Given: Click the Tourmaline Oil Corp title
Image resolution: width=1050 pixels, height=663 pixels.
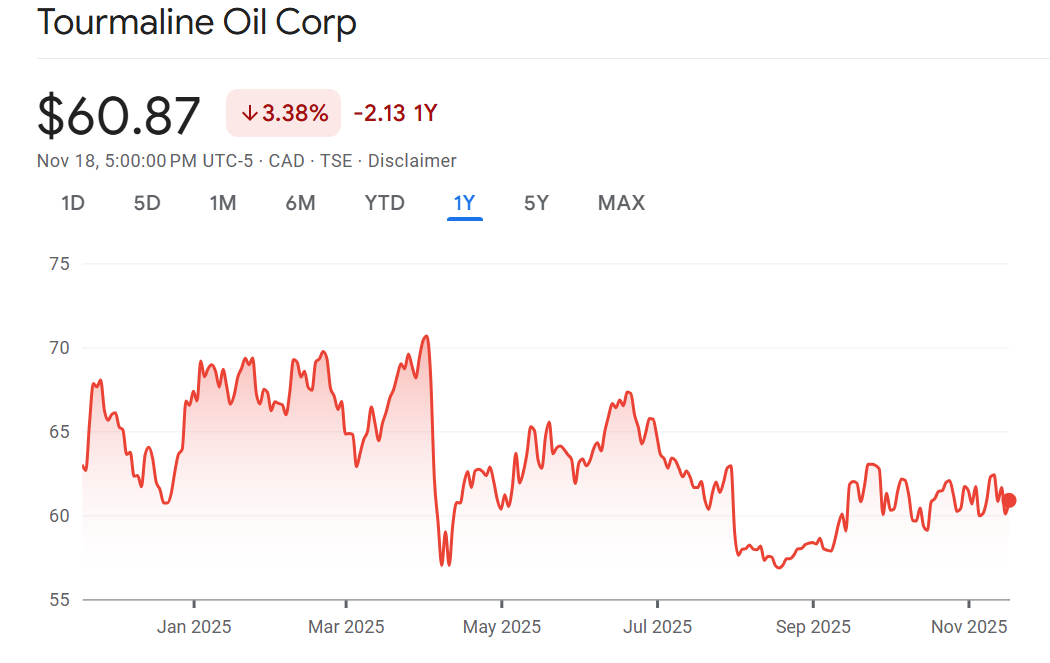Looking at the screenshot, I should [x=196, y=22].
